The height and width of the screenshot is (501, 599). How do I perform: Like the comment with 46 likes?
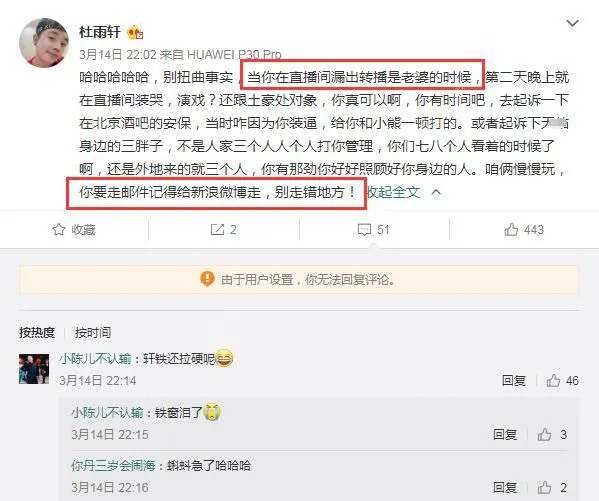pyautogui.click(x=553, y=381)
